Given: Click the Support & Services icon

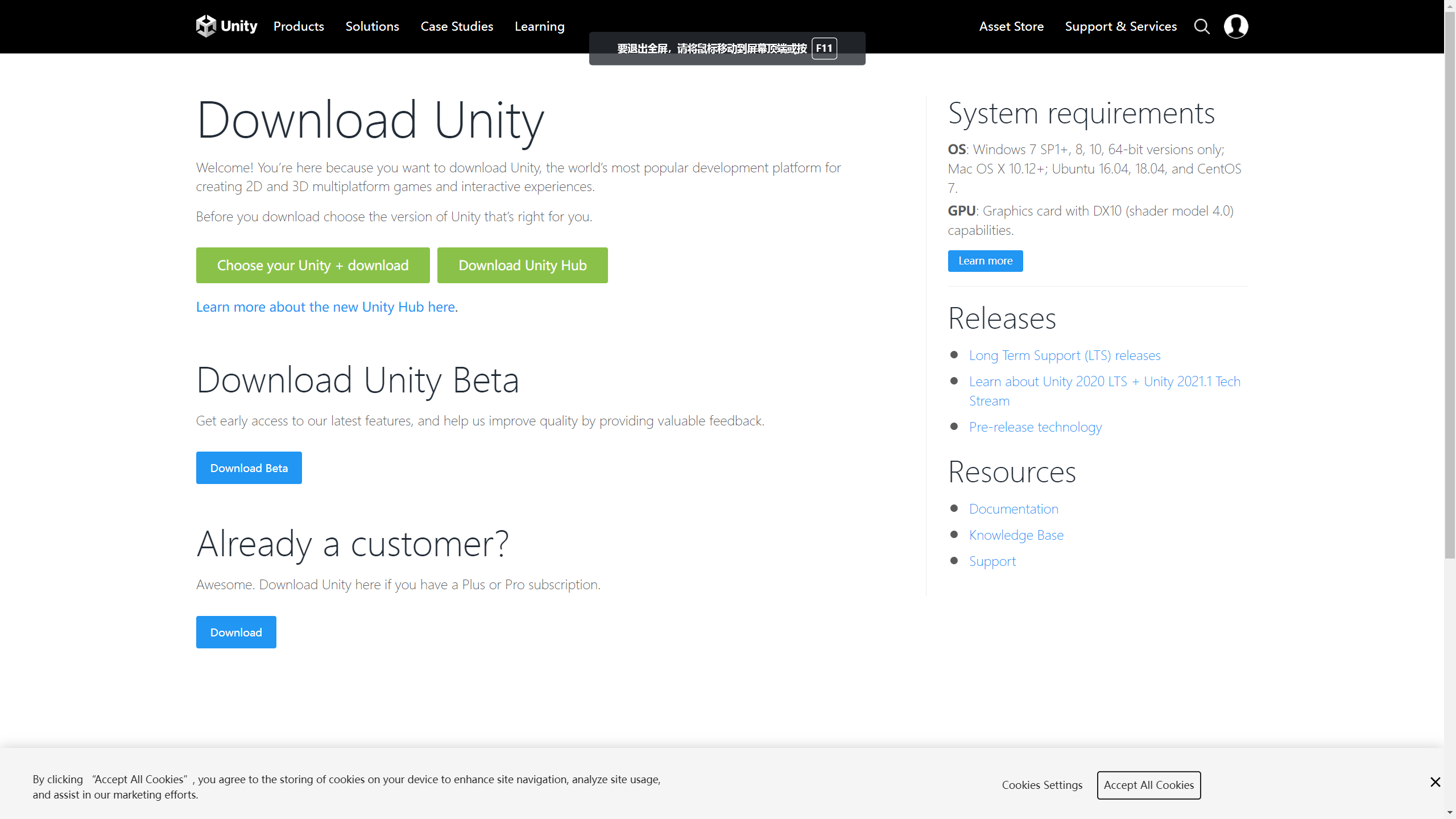Looking at the screenshot, I should [x=1121, y=25].
